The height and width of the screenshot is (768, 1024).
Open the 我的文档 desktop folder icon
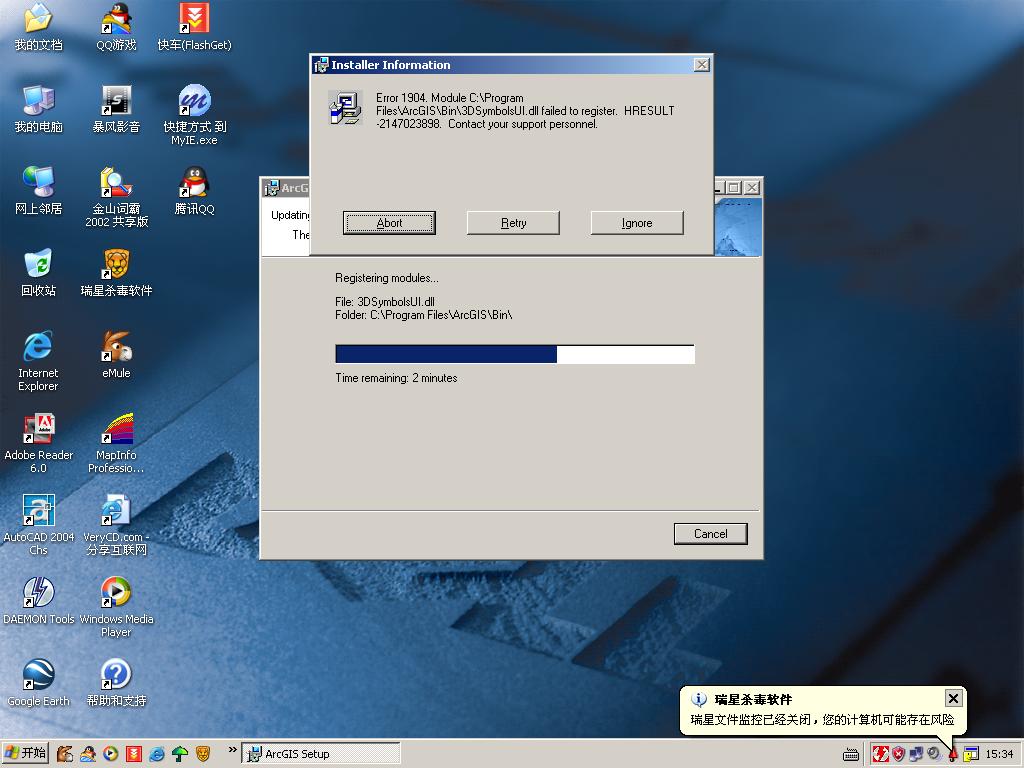tap(39, 27)
